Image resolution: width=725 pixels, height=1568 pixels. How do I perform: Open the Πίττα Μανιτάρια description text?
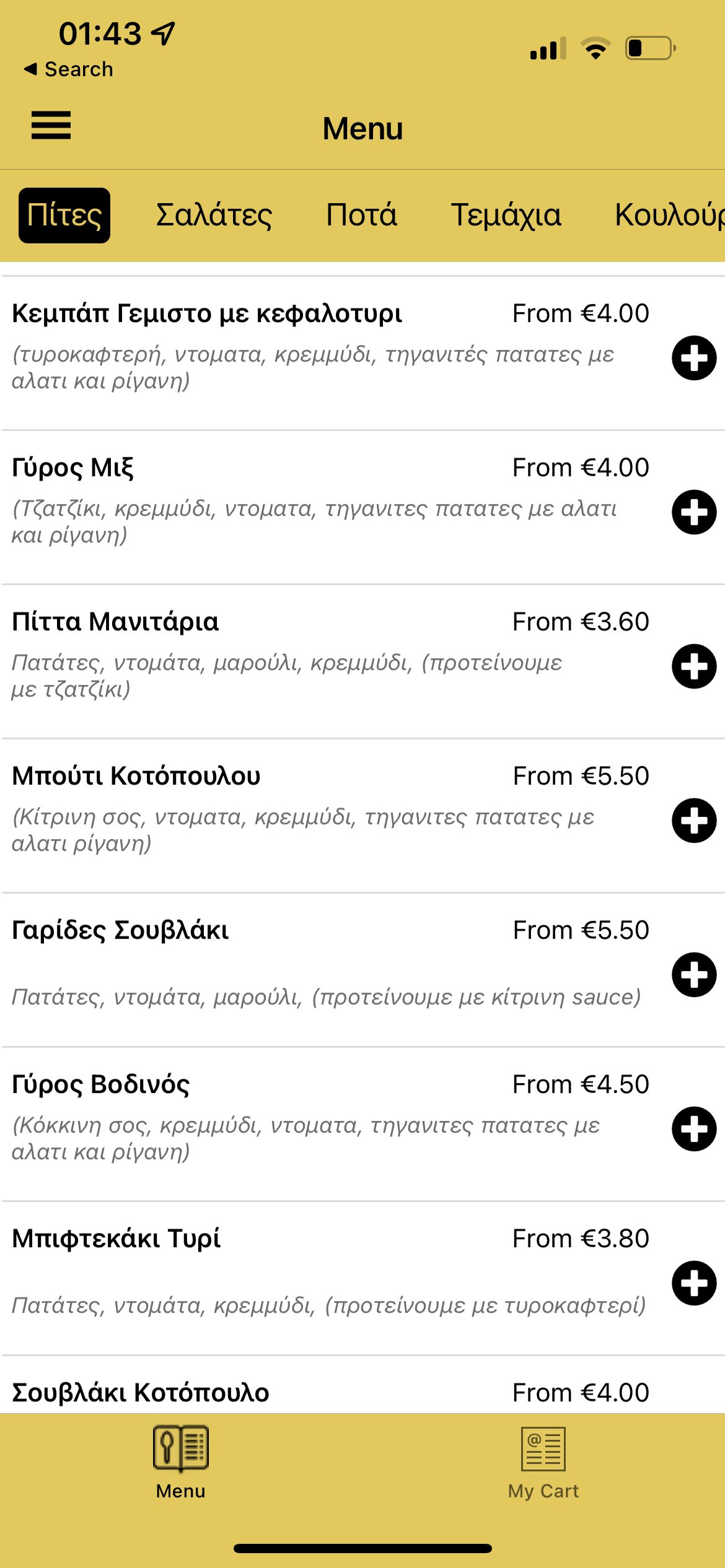click(286, 676)
